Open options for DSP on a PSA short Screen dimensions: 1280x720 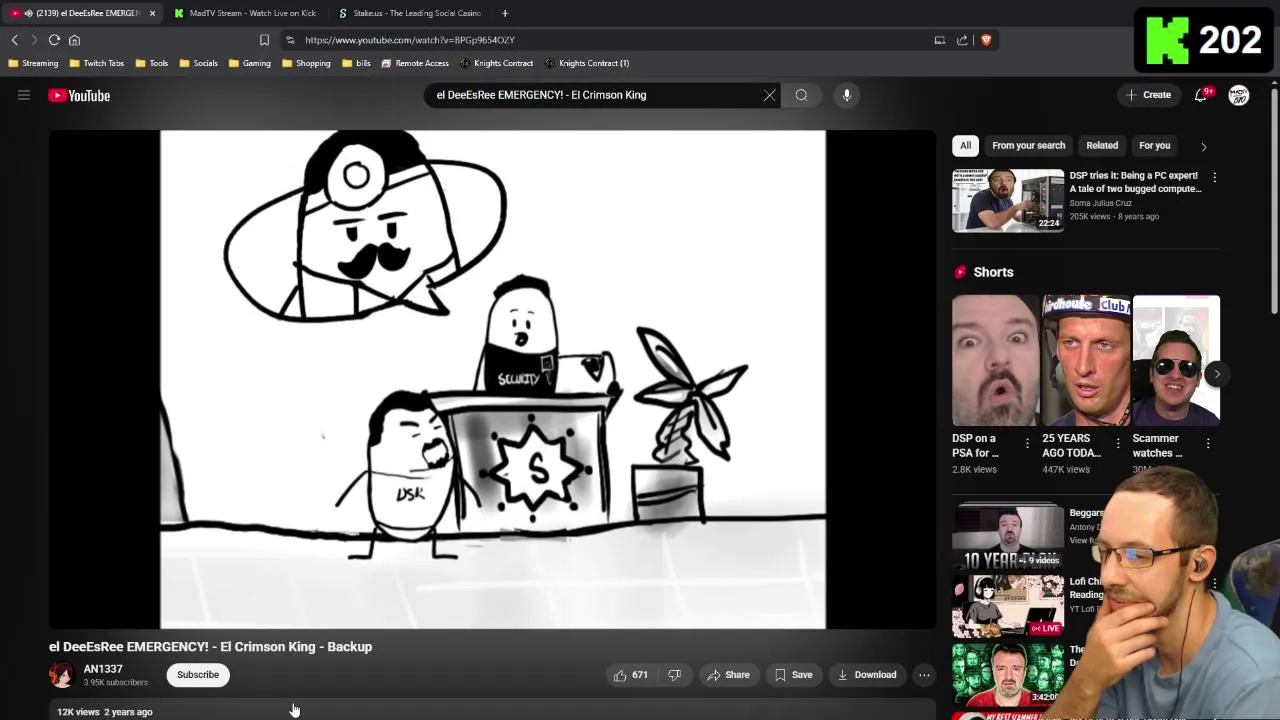pyautogui.click(x=1027, y=443)
